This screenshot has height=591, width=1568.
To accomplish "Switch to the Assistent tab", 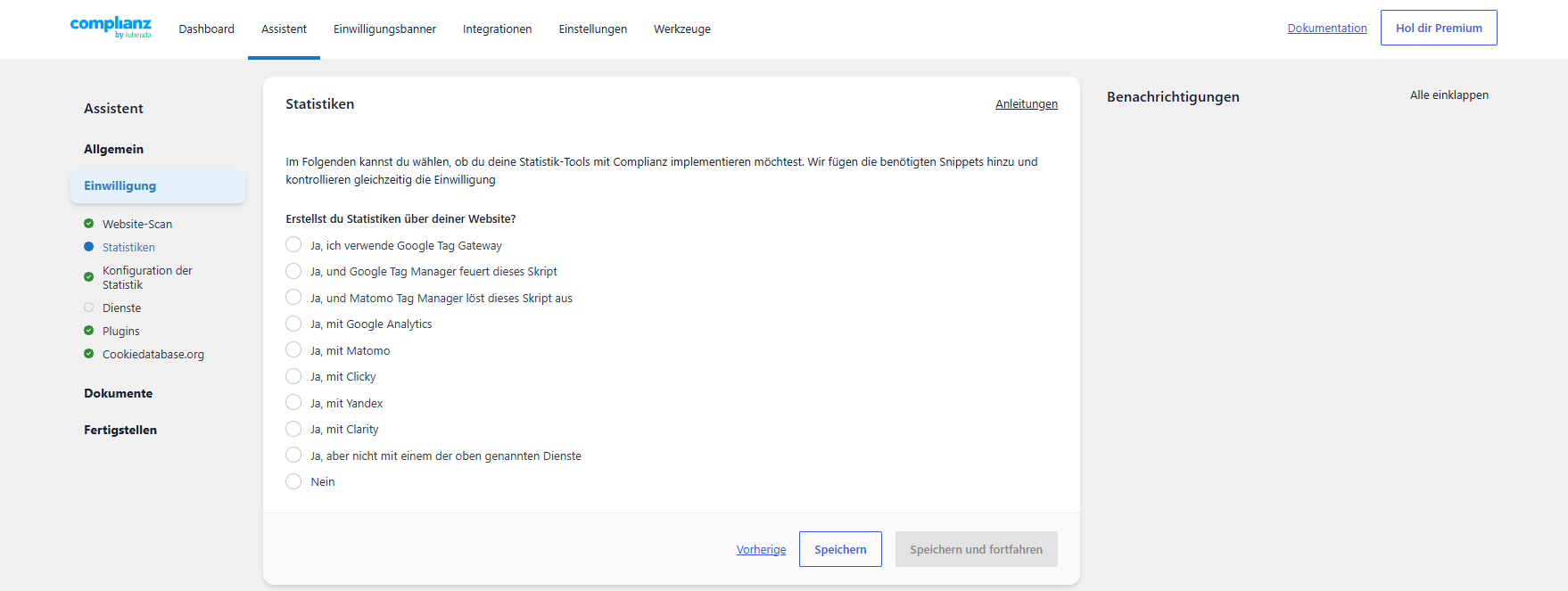I will [284, 29].
